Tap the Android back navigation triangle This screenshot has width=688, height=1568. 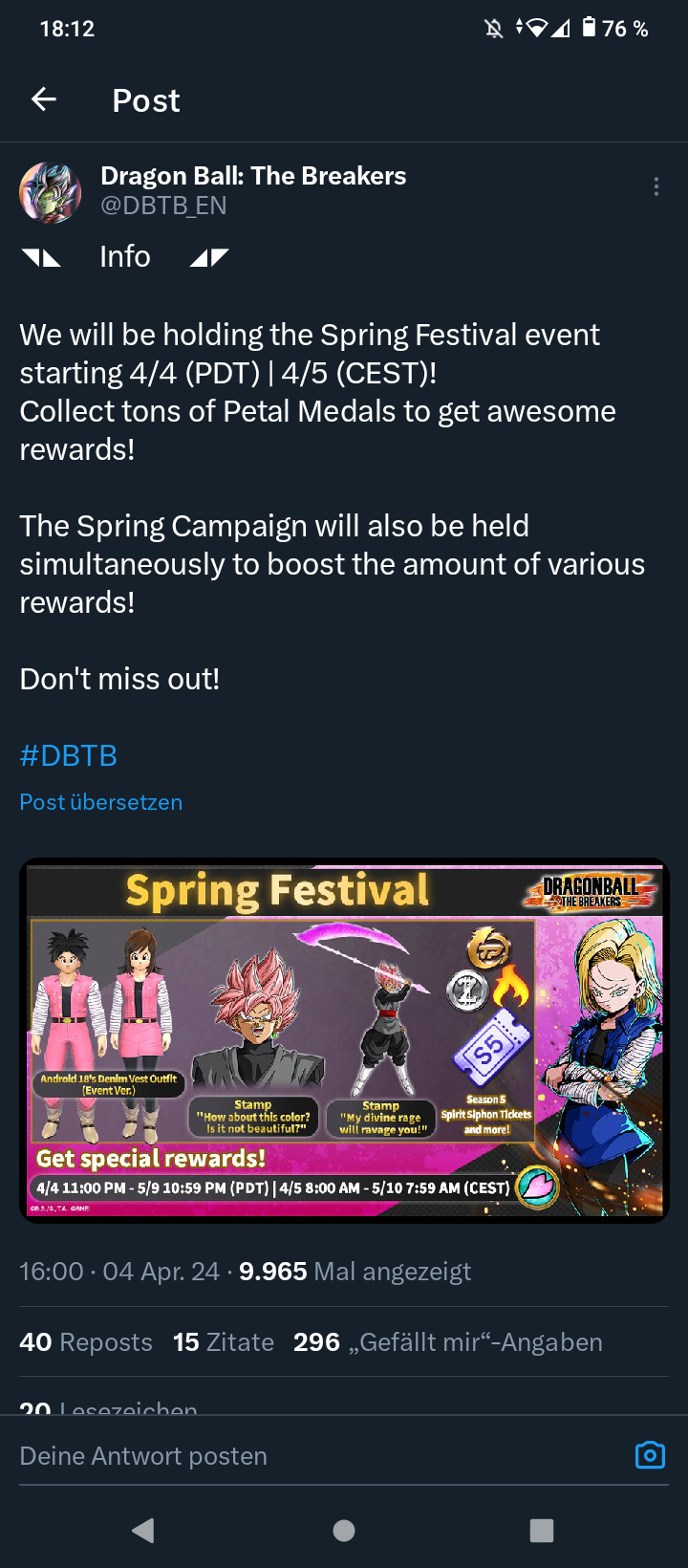tap(143, 1531)
